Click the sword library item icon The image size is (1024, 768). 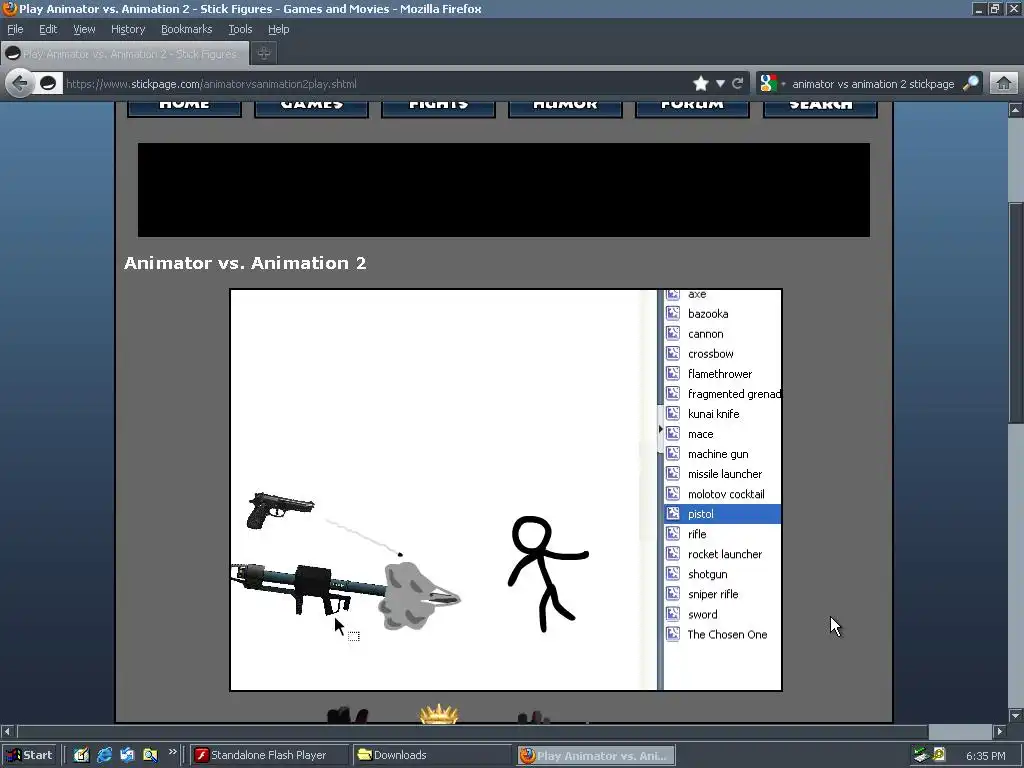673,614
